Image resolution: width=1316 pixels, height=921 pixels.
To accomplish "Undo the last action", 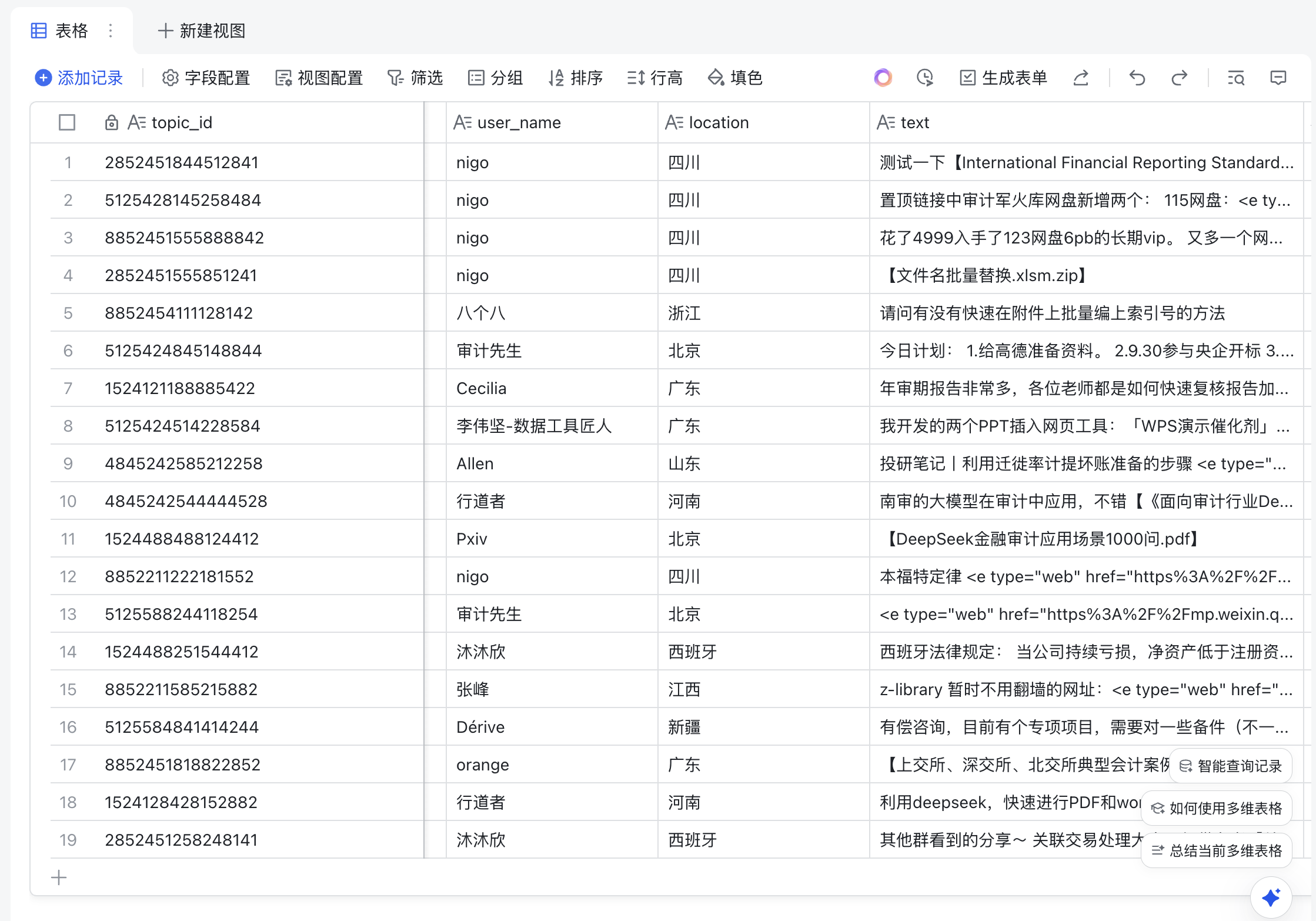I will [1137, 78].
